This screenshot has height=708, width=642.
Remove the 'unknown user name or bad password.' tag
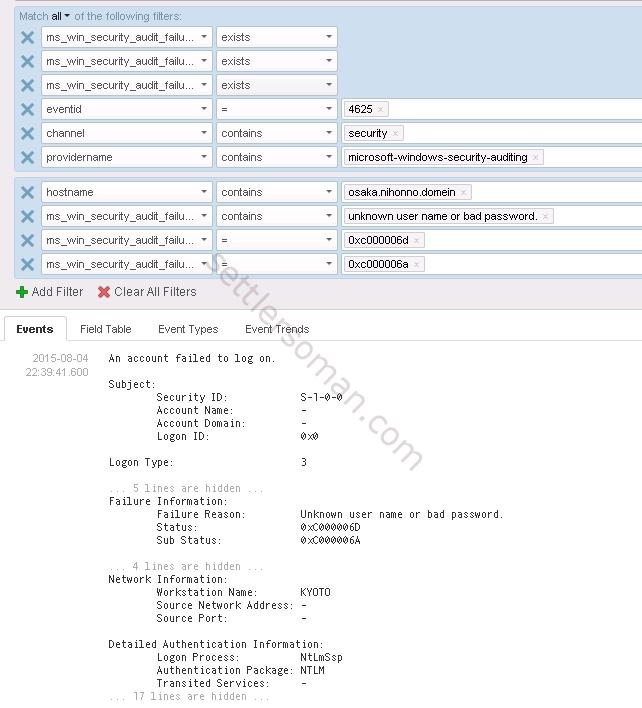point(545,216)
